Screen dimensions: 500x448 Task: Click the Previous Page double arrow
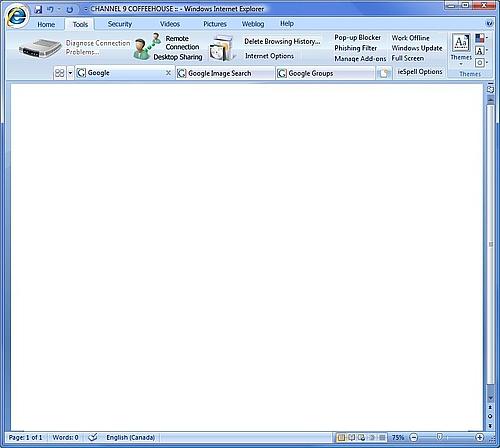(490, 407)
